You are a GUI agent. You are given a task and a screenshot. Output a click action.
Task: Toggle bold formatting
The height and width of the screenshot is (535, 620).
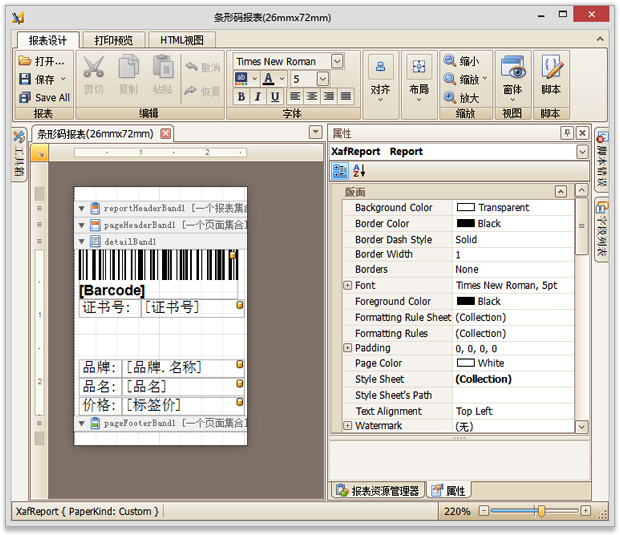(x=241, y=96)
